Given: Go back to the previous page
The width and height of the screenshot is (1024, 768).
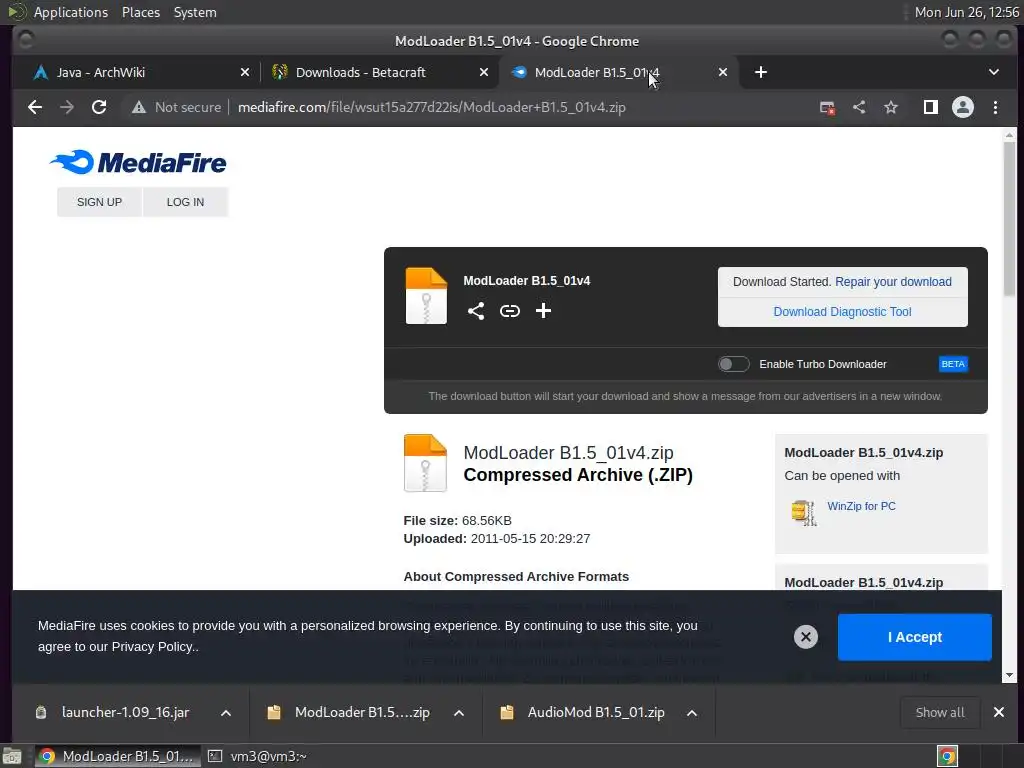Looking at the screenshot, I should click(35, 107).
